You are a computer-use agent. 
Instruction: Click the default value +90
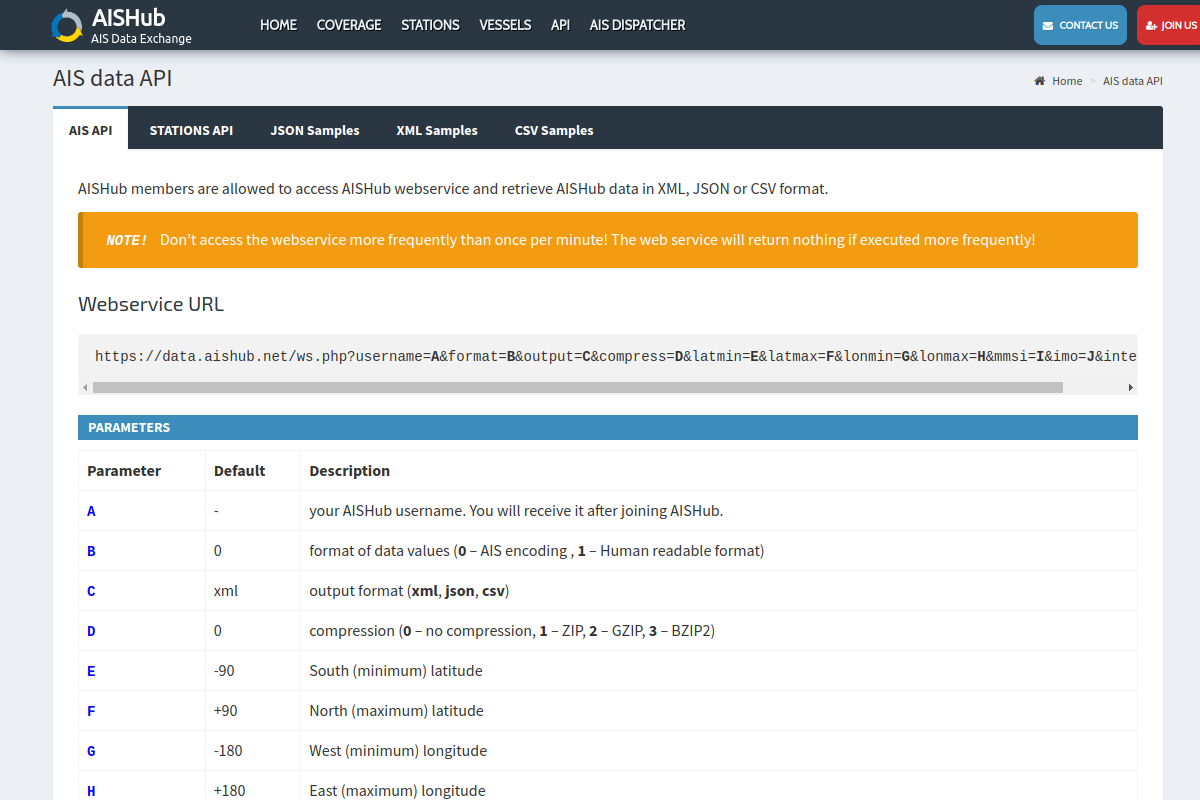pos(226,711)
